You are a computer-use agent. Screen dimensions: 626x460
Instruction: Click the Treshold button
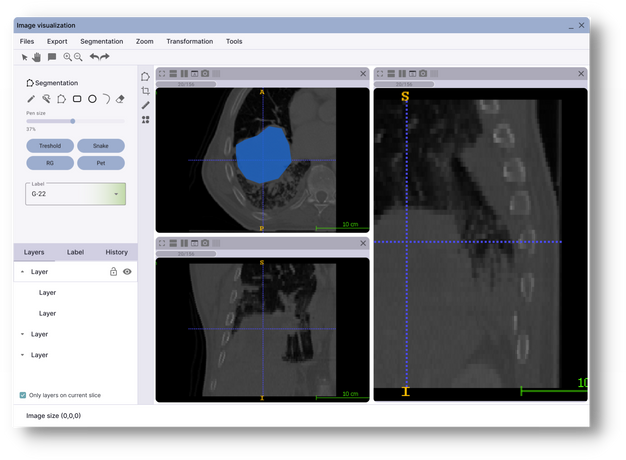click(x=49, y=146)
